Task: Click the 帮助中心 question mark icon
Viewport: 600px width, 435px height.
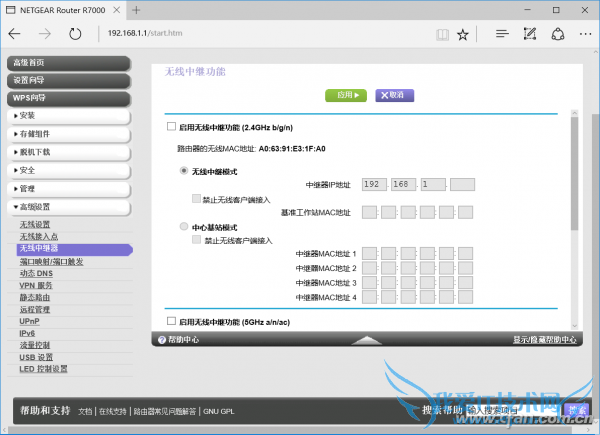Action: click(x=162, y=340)
